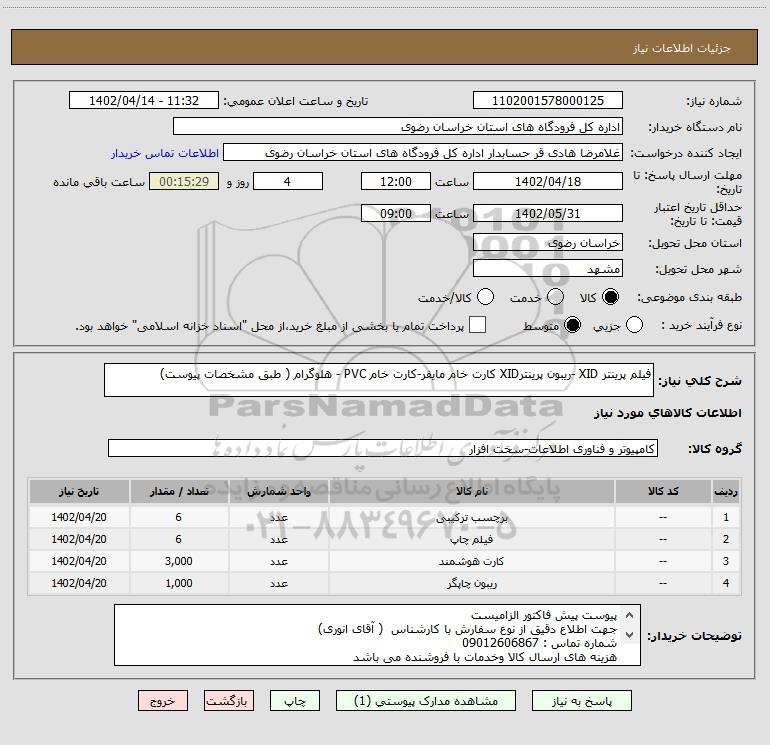Click the جزئیات اطلاعات نیاز header title
770x745 pixels.
point(682,48)
